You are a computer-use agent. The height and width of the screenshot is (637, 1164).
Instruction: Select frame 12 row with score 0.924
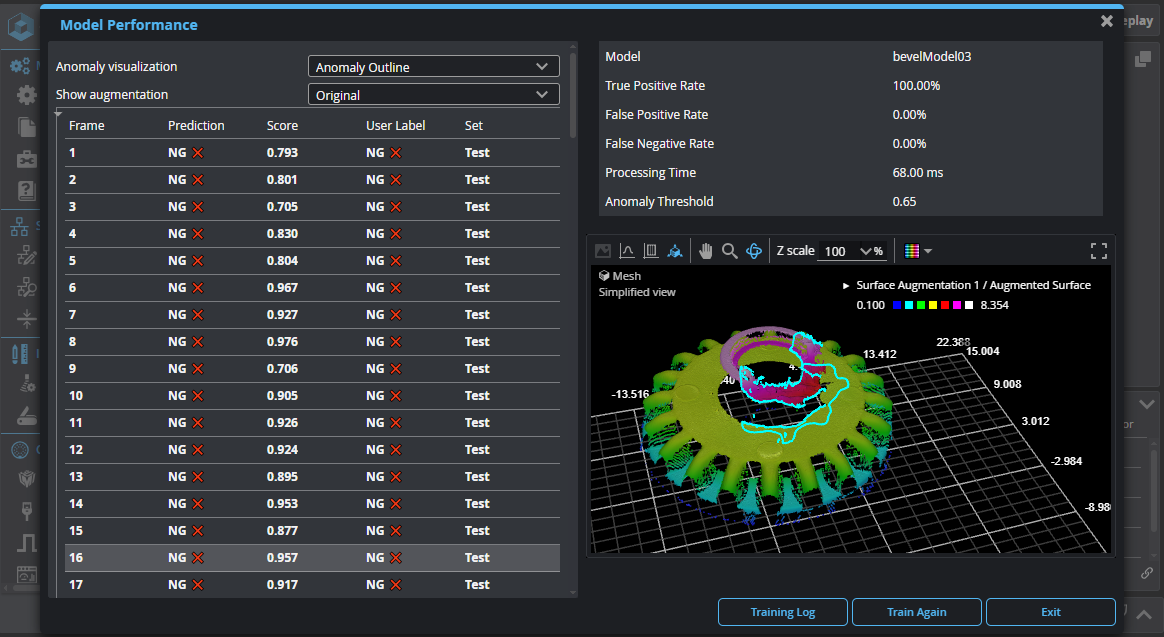312,450
